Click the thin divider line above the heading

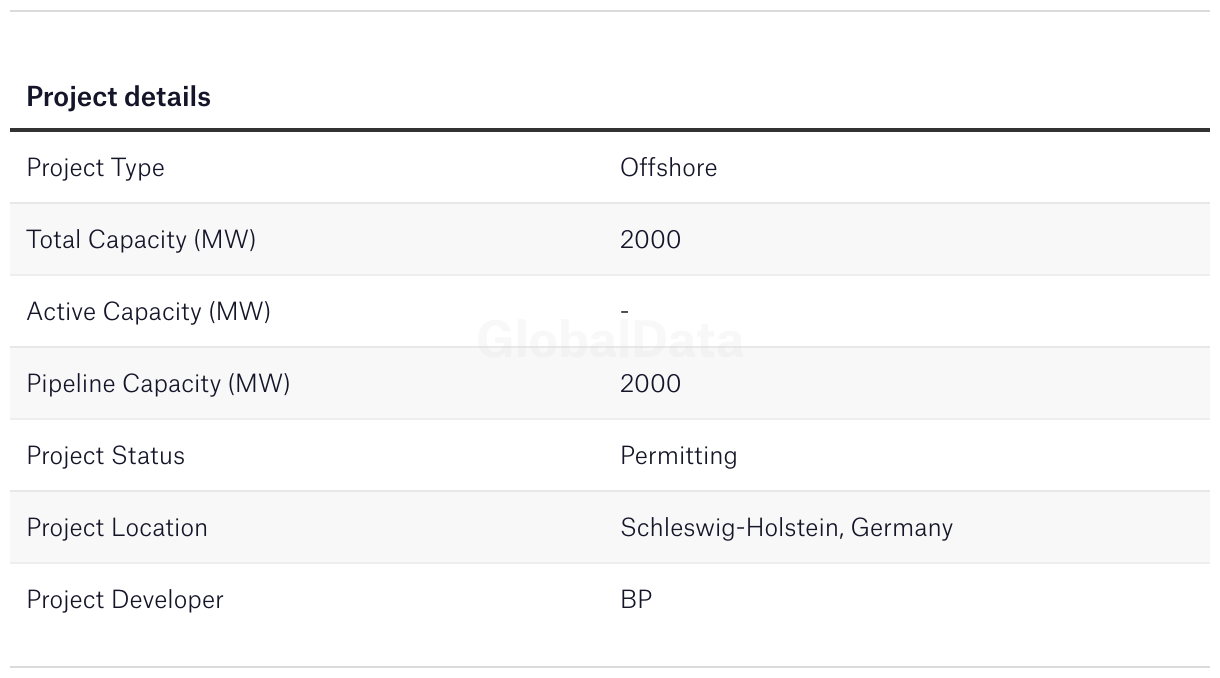(610, 11)
